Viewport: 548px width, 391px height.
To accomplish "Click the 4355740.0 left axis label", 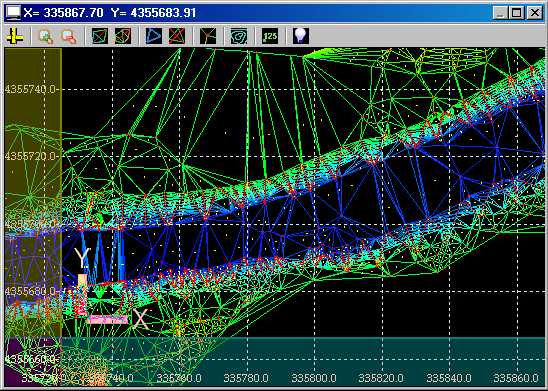I will (30, 89).
